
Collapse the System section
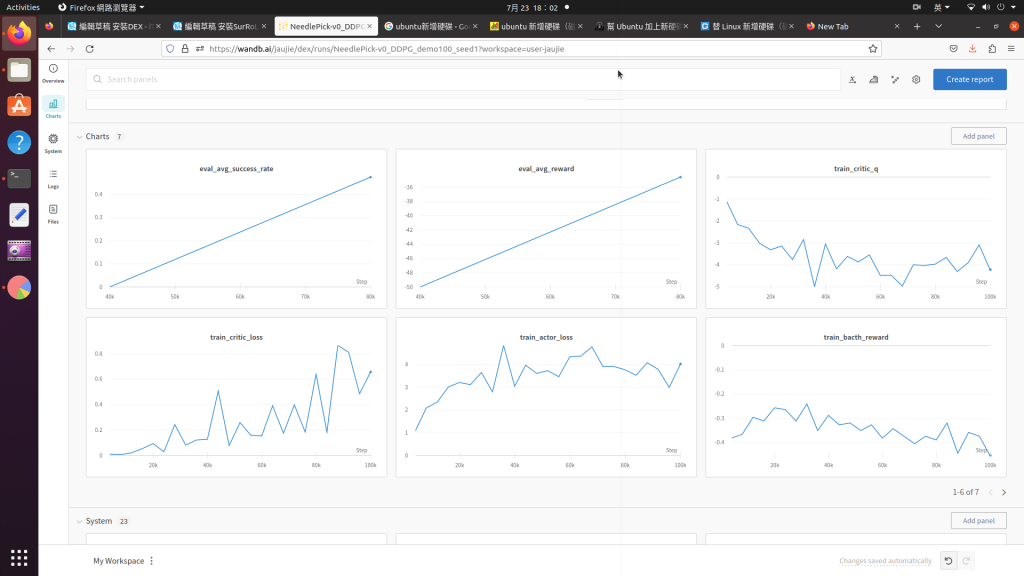tap(79, 521)
